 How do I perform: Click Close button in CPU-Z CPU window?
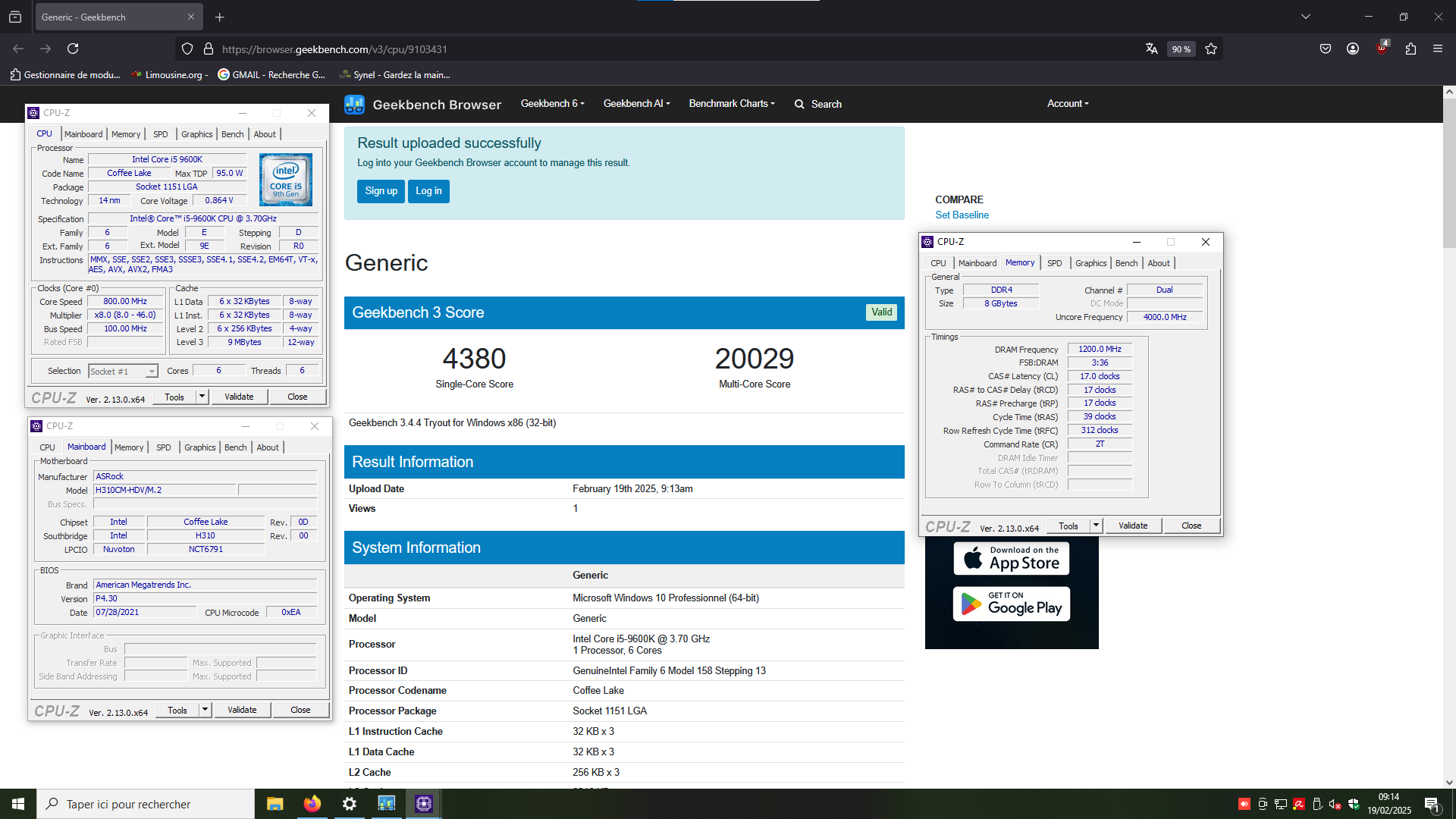tap(297, 397)
